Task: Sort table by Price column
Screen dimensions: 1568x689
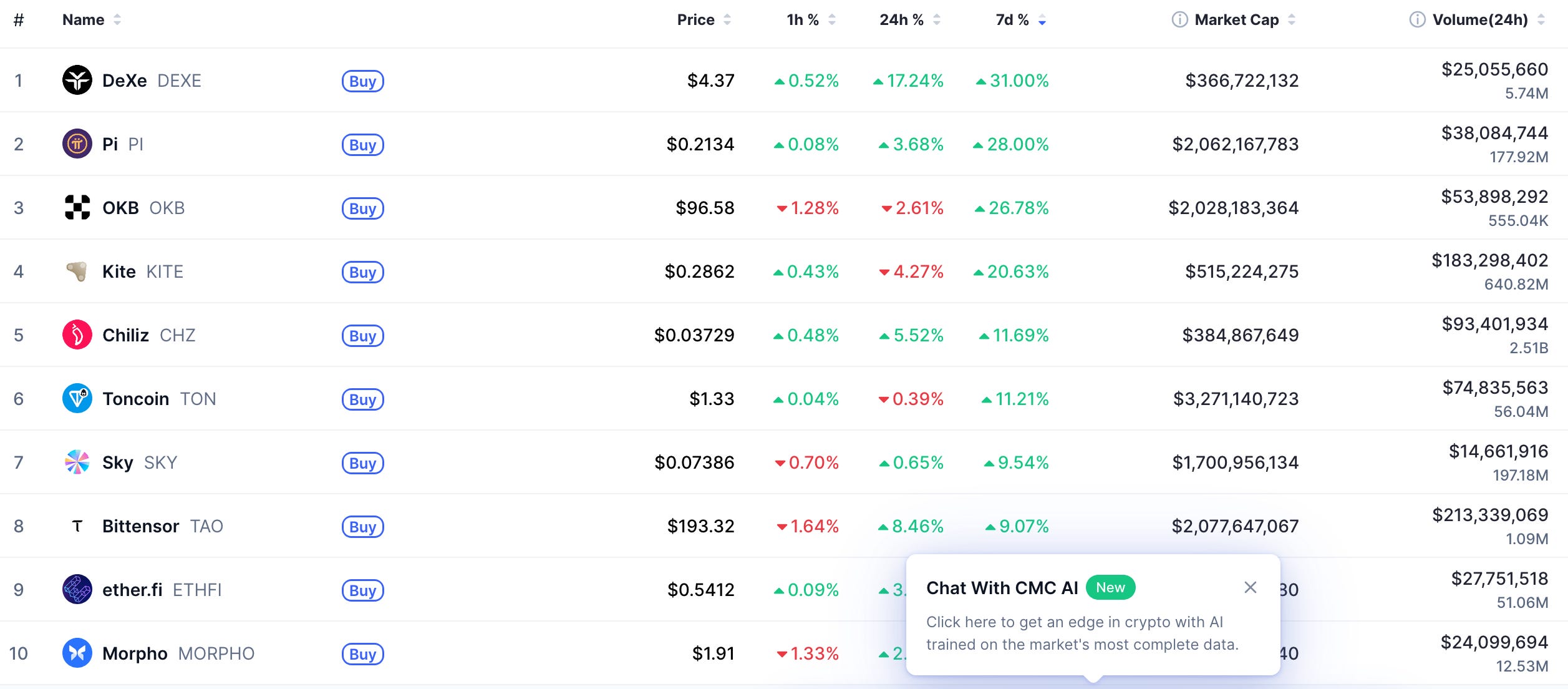Action: coord(704,20)
